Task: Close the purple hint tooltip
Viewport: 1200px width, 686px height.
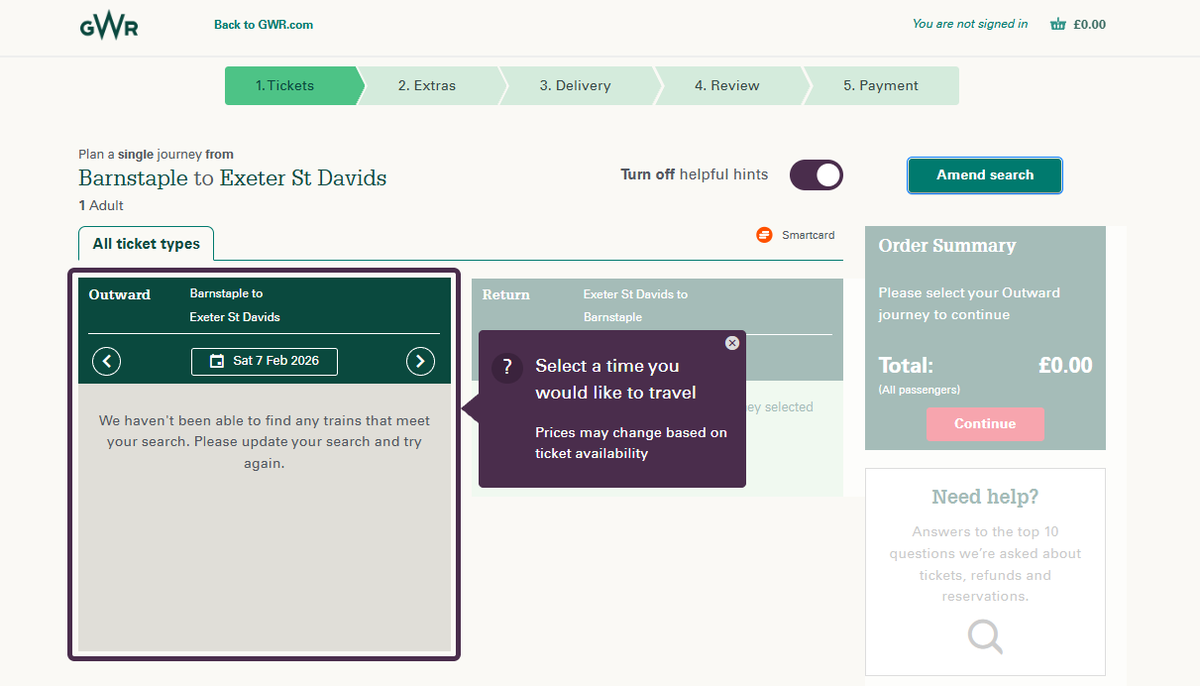Action: pyautogui.click(x=732, y=343)
